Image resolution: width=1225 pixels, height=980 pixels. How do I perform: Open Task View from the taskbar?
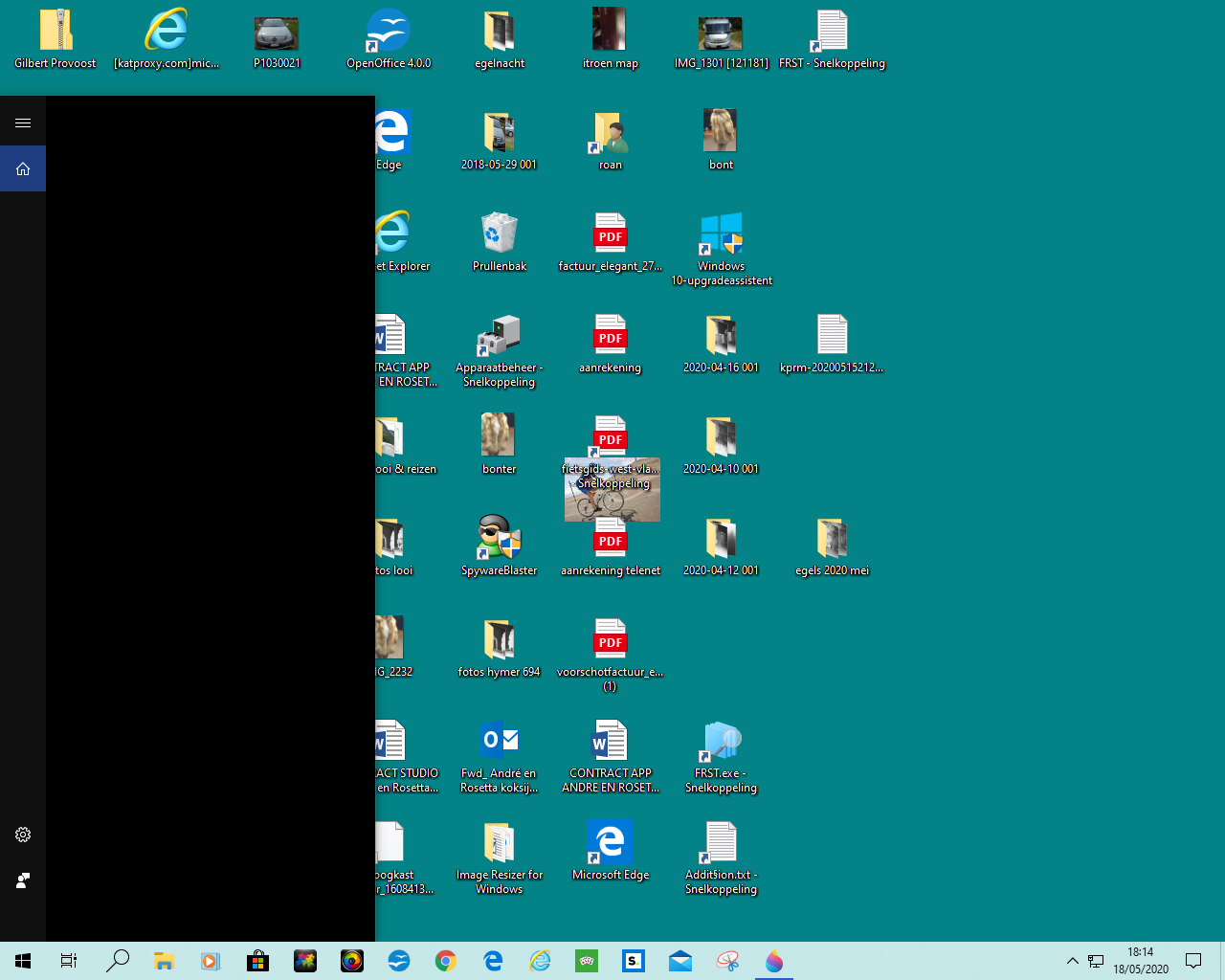point(69,961)
